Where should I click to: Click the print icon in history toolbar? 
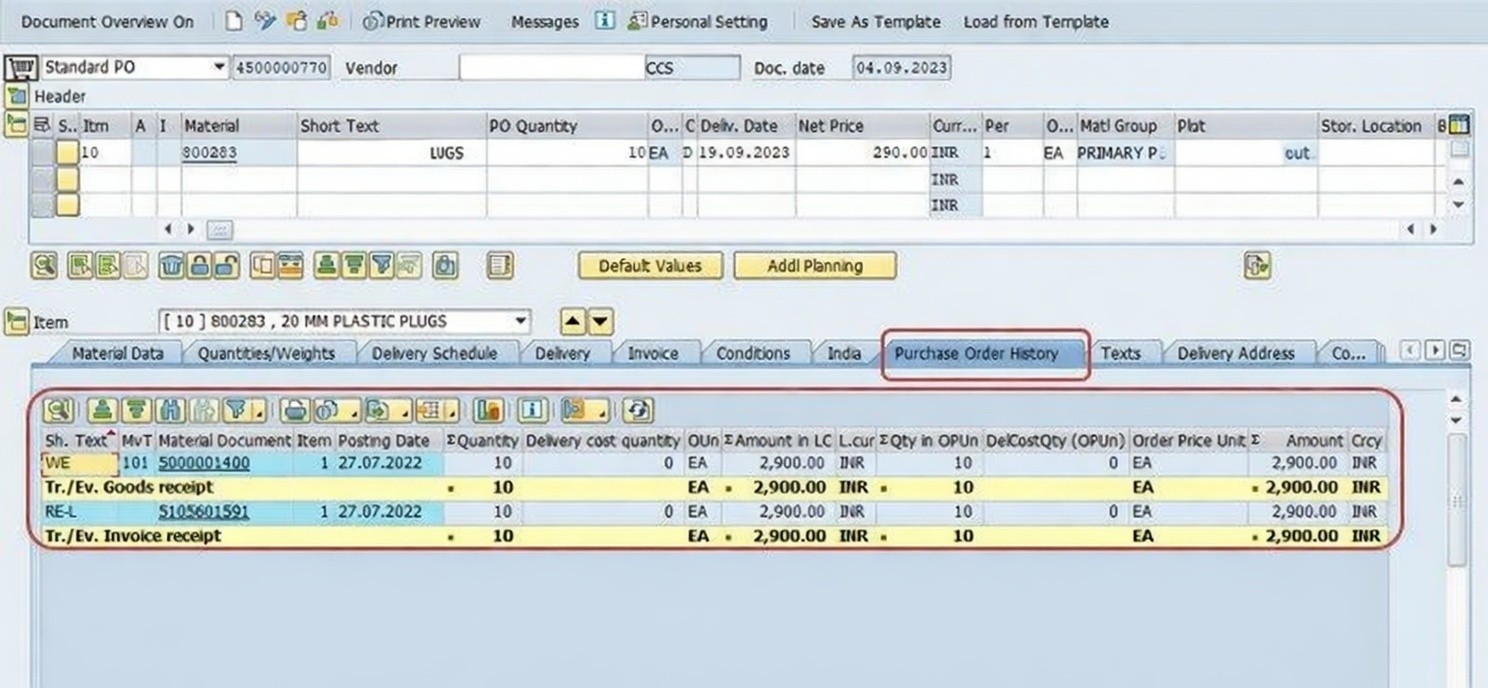[x=294, y=410]
